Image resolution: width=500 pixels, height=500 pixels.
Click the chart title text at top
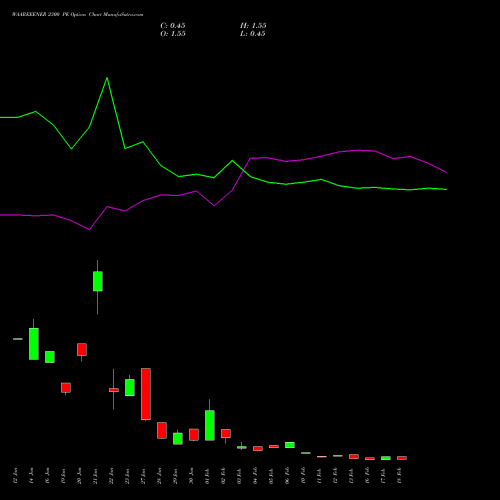[x=78, y=15]
